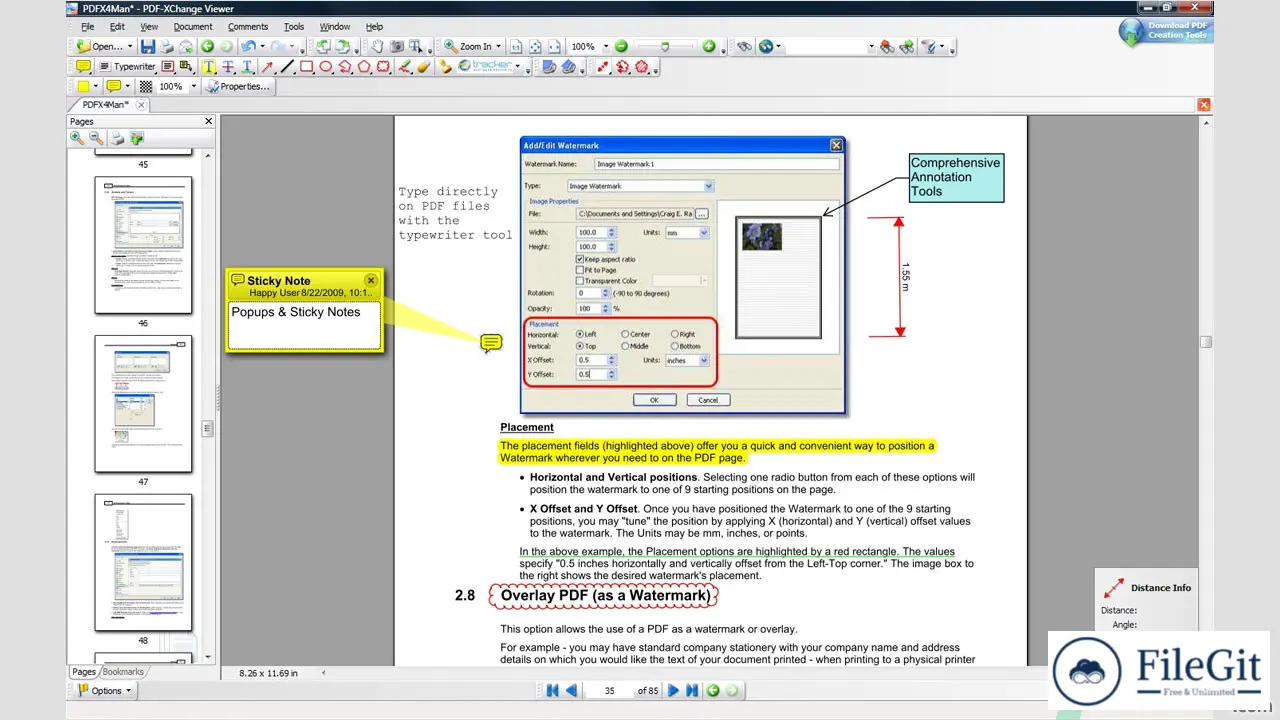Click the zoom out minus circle button
Viewport: 1280px width, 720px height.
[621, 46]
